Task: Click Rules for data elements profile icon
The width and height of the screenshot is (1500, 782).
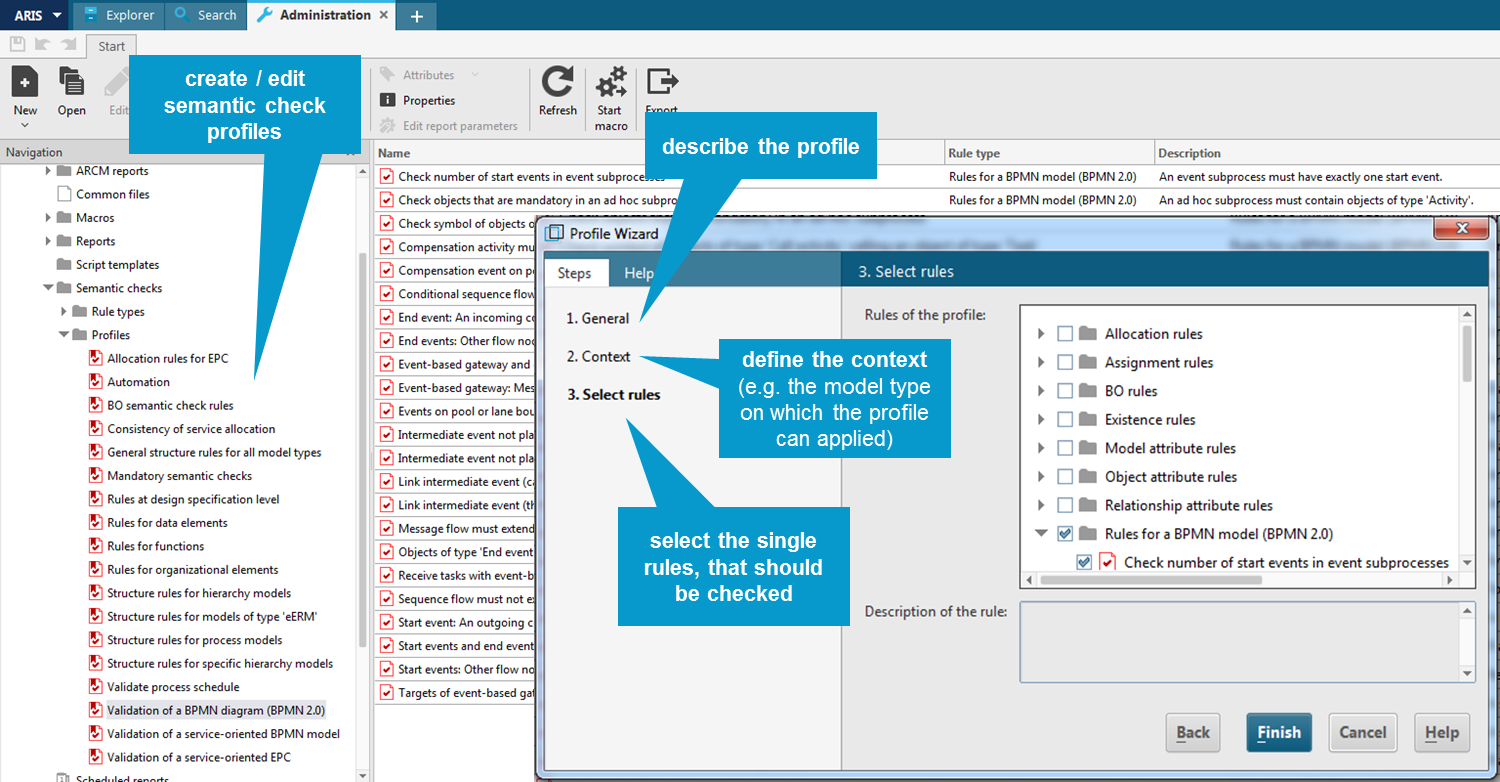Action: 96,522
